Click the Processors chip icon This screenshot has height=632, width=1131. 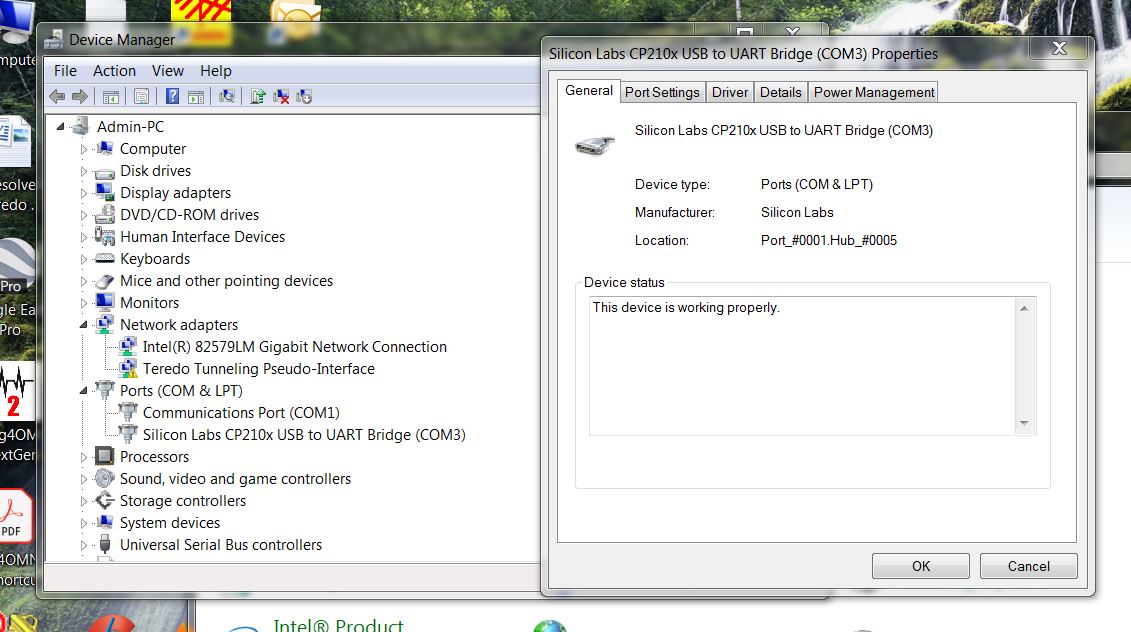105,456
